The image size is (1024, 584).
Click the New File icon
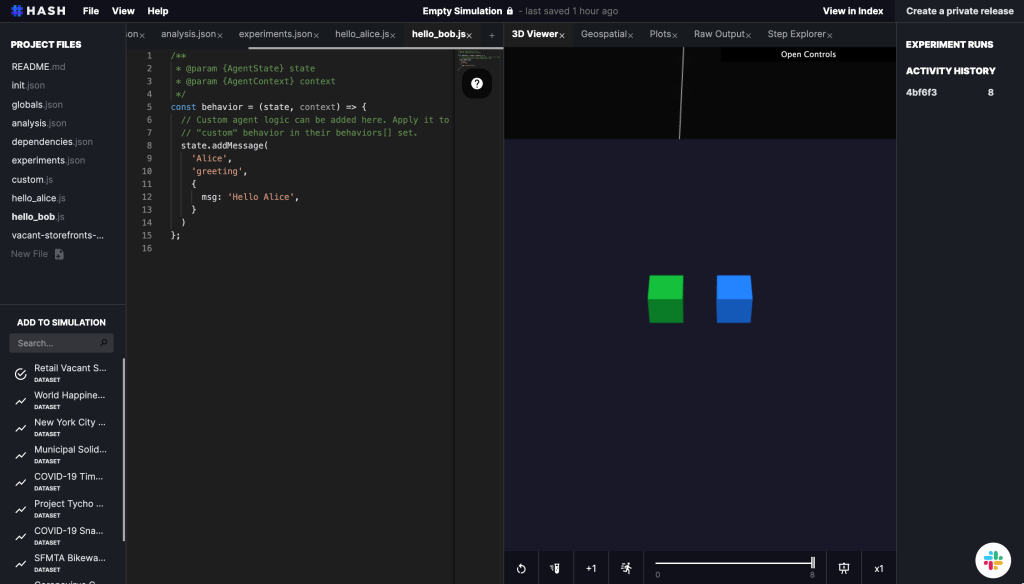coord(59,254)
